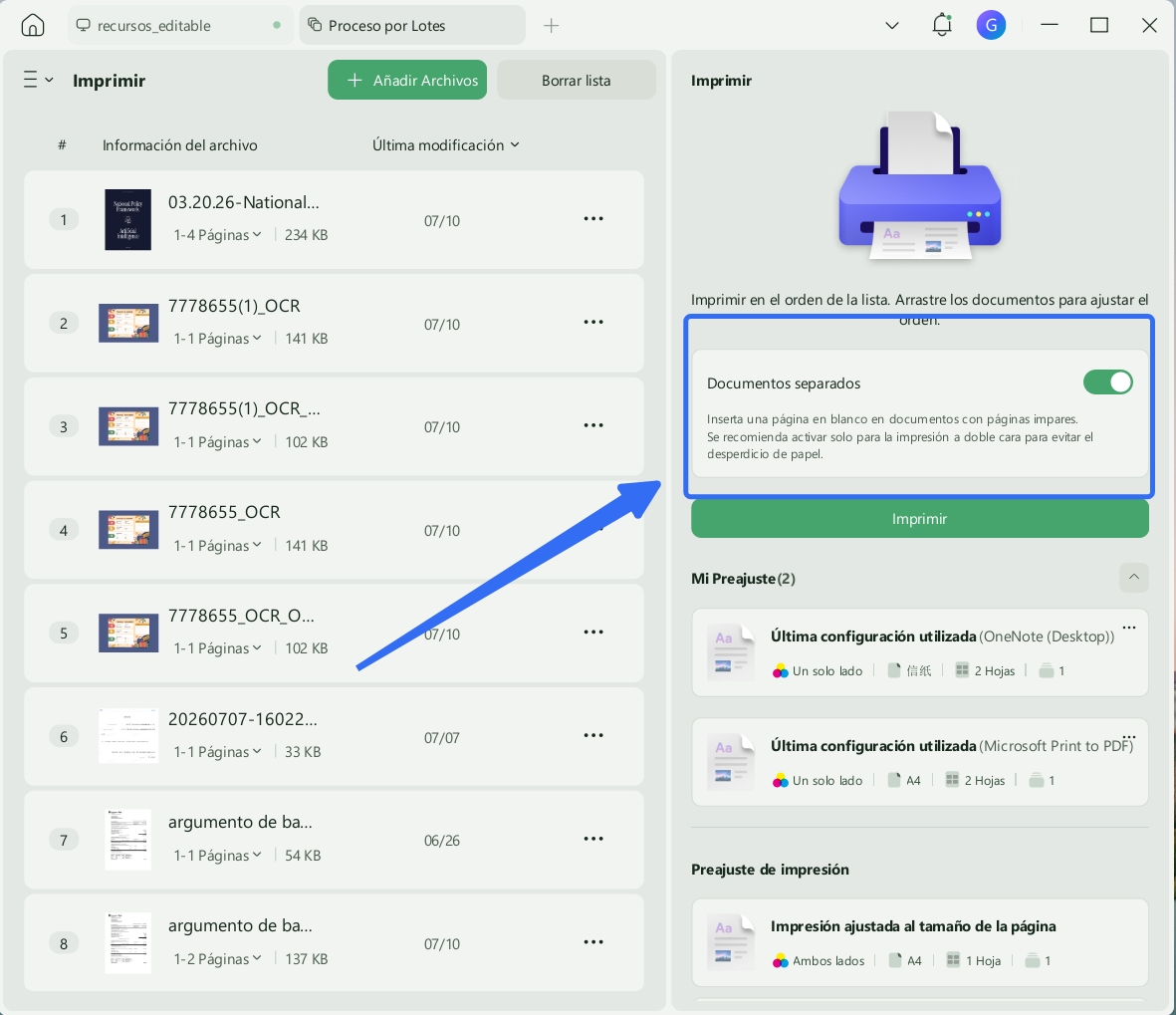Click the Borrar lista button
This screenshot has width=1176, height=1015.
click(576, 80)
